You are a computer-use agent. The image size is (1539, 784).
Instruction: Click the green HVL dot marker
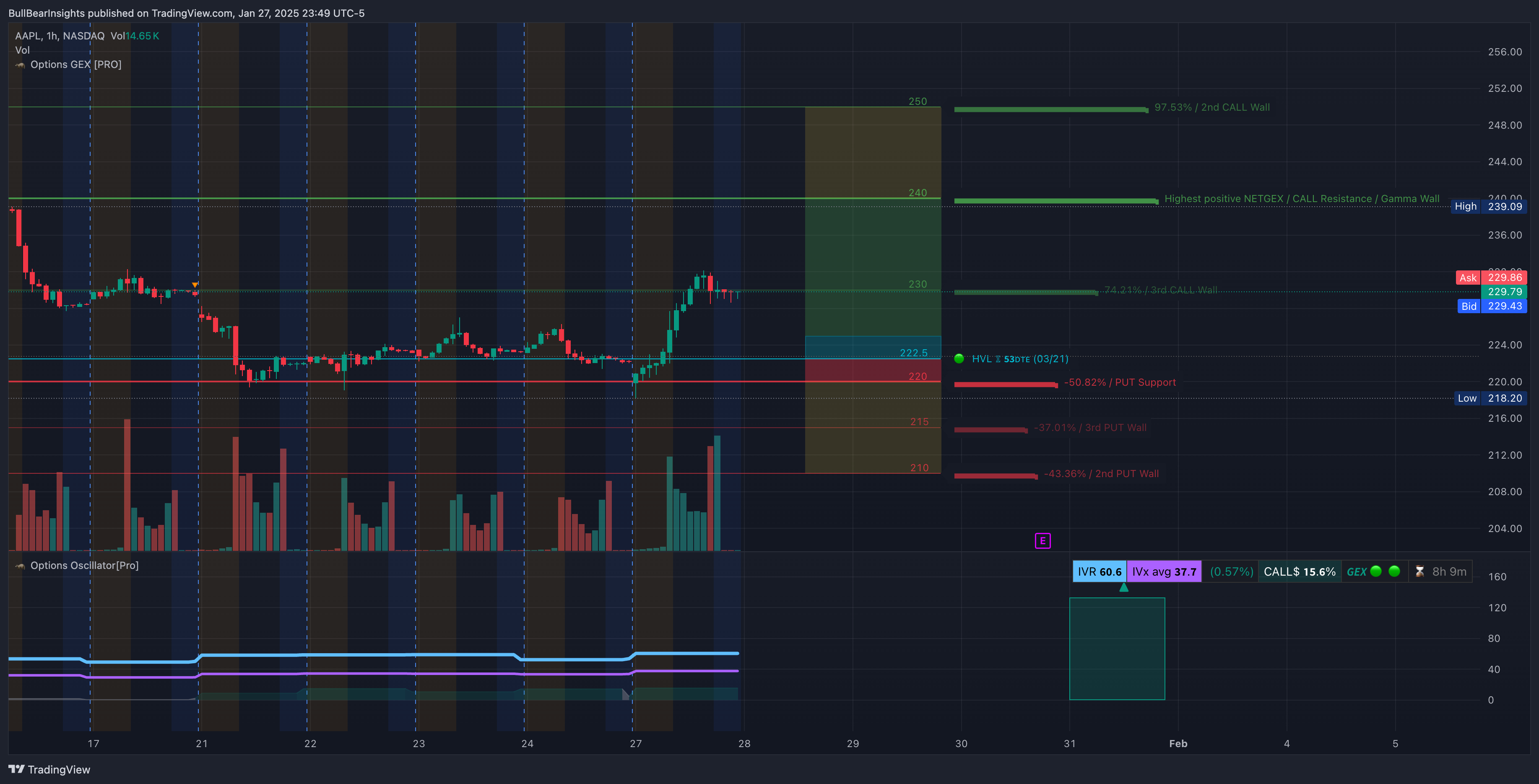[959, 359]
